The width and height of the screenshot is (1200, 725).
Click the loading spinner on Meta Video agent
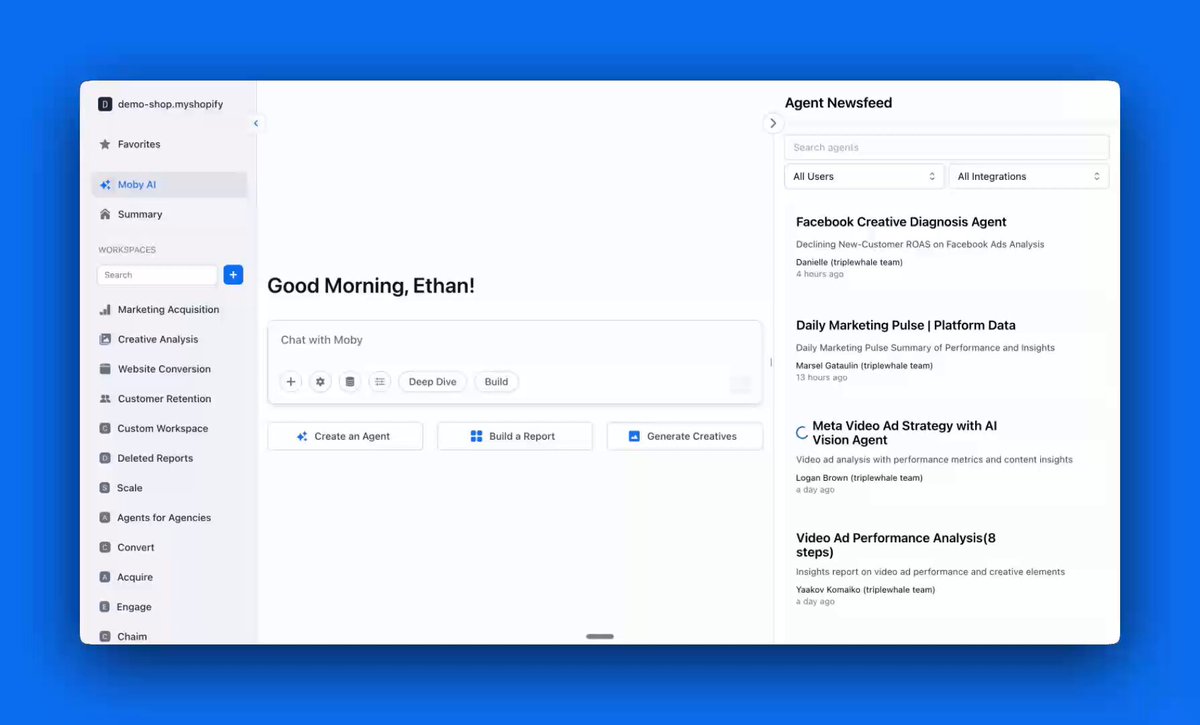[801, 433]
